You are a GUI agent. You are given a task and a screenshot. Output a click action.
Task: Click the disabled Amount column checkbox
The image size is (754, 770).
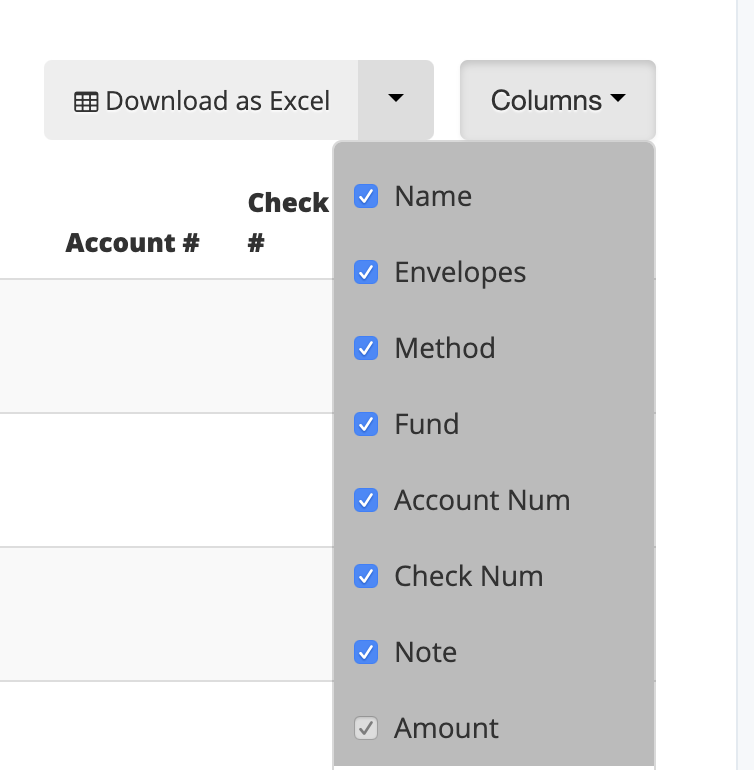pos(366,728)
